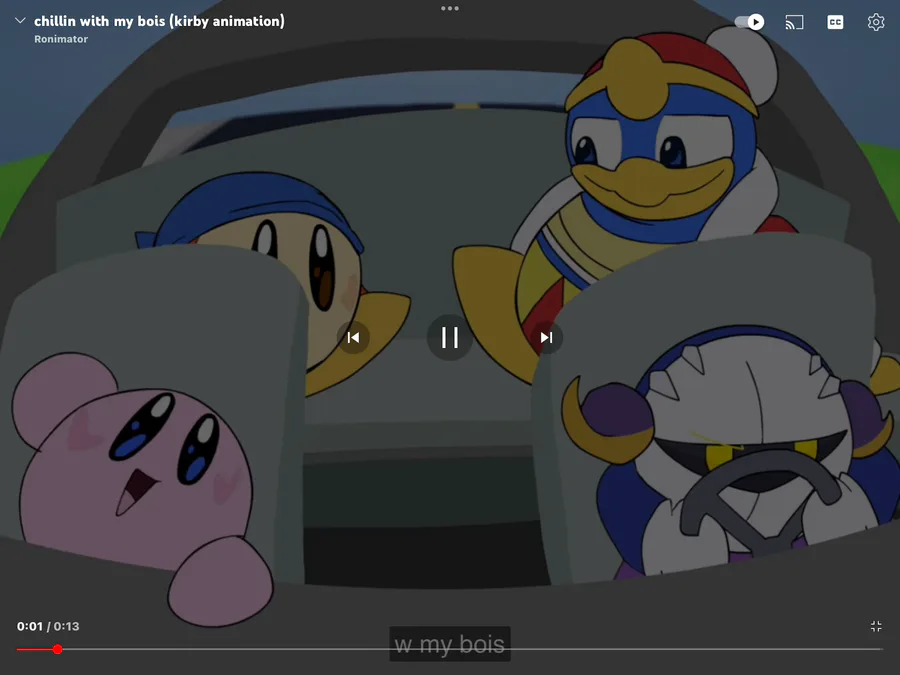The image size is (900, 675).
Task: Skip to the previous video
Action: [353, 338]
